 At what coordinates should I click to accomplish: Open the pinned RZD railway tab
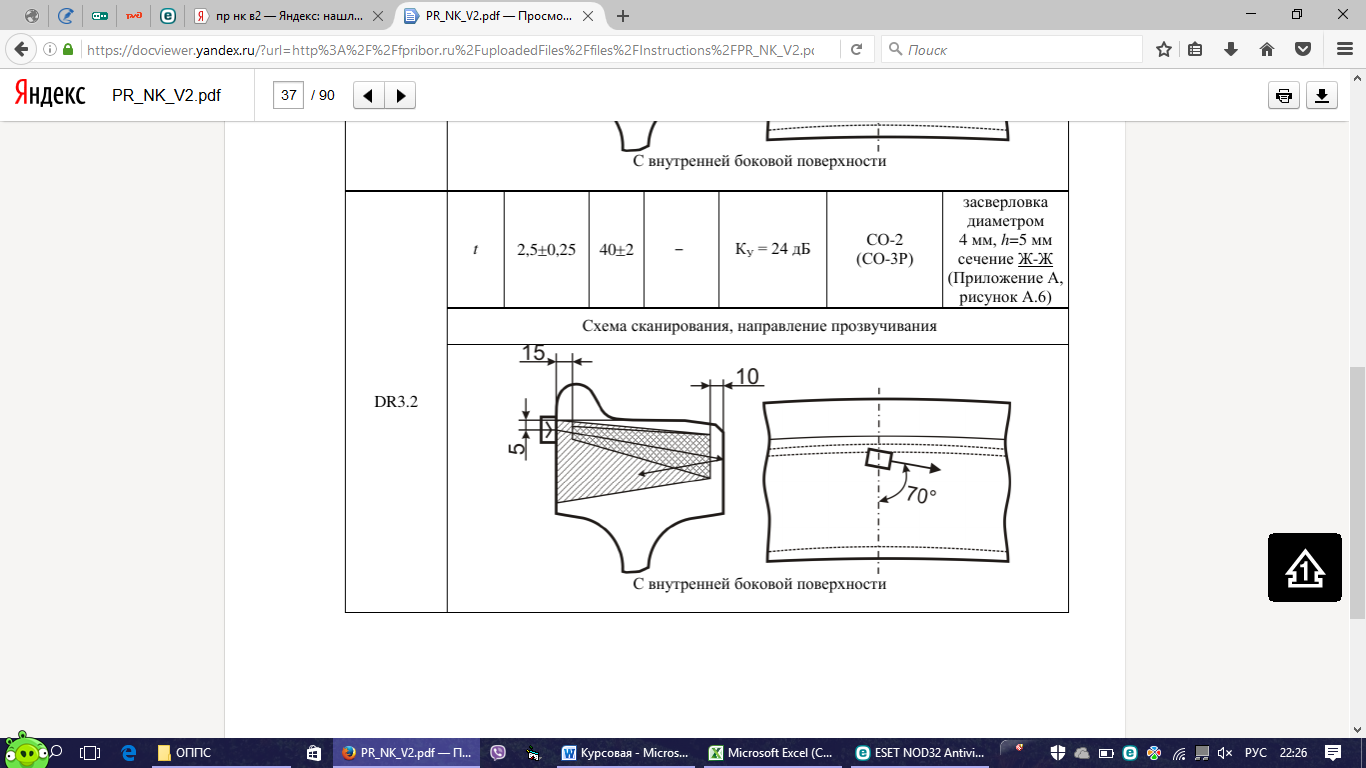coord(133,16)
